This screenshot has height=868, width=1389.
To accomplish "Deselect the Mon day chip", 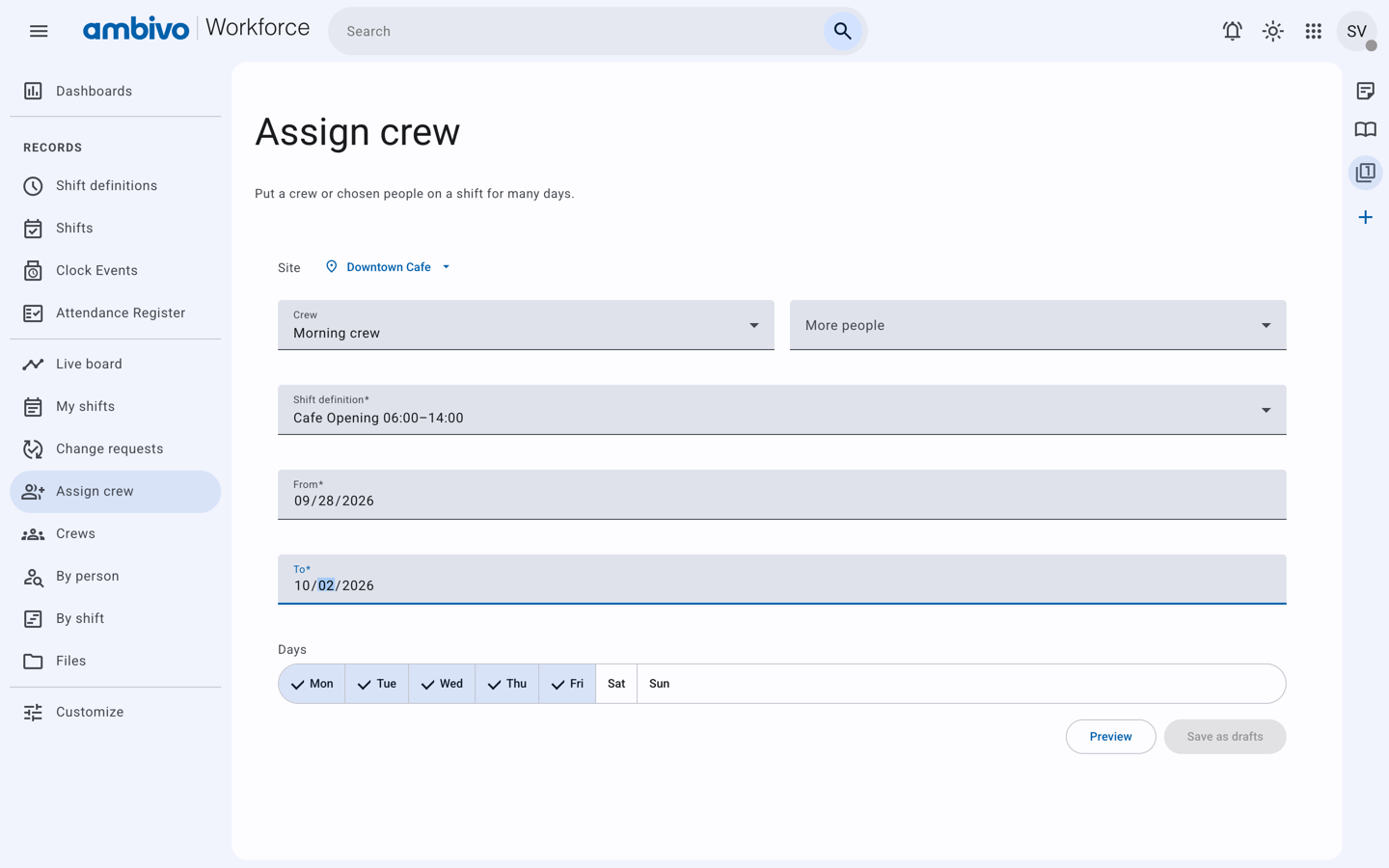I will [x=312, y=684].
